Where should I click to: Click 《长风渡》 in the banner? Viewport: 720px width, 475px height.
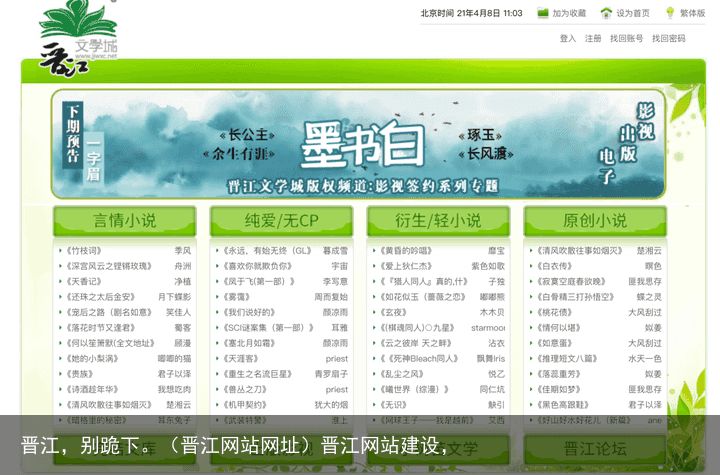[x=486, y=154]
